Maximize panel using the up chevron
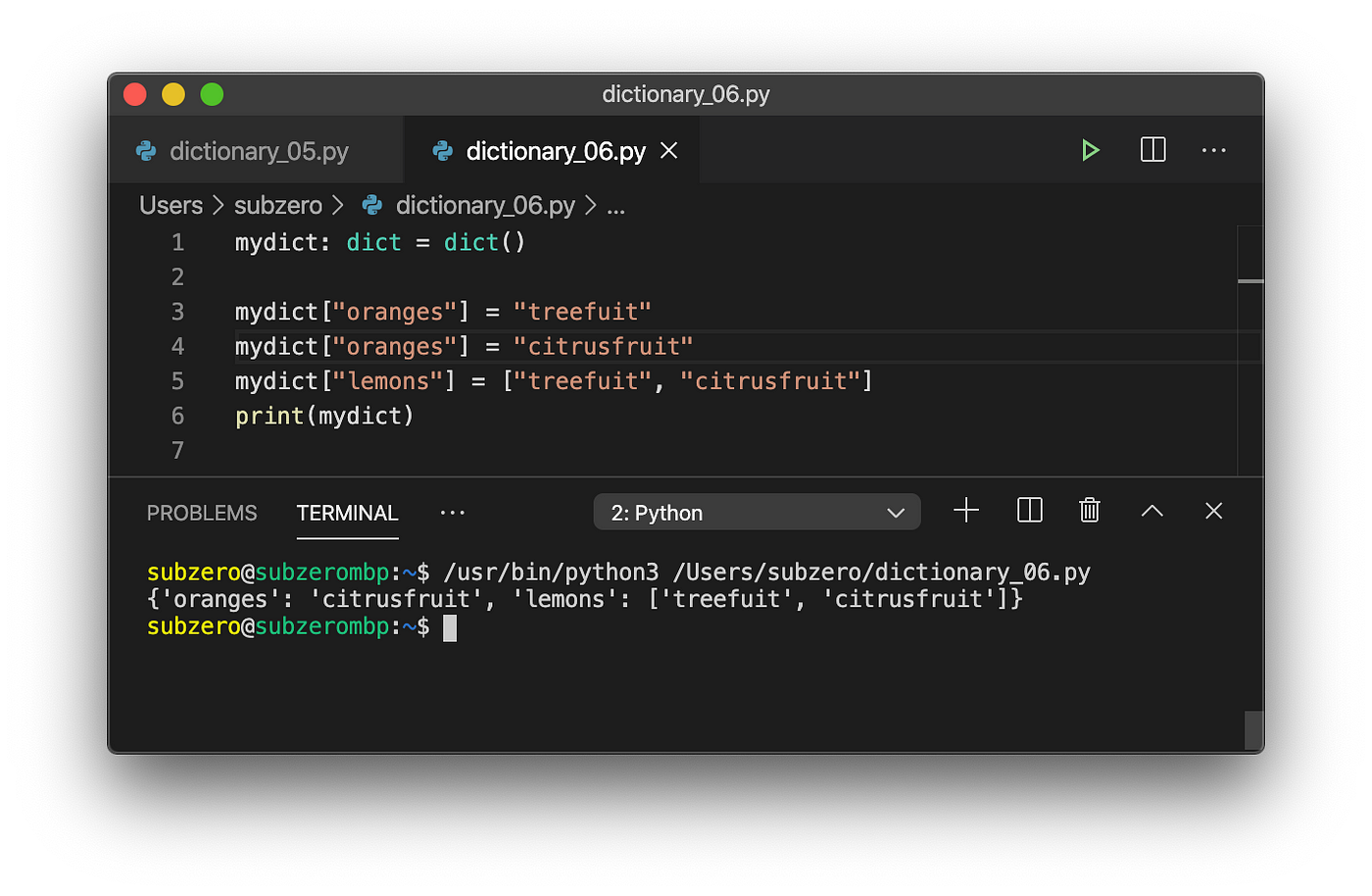 1152,511
